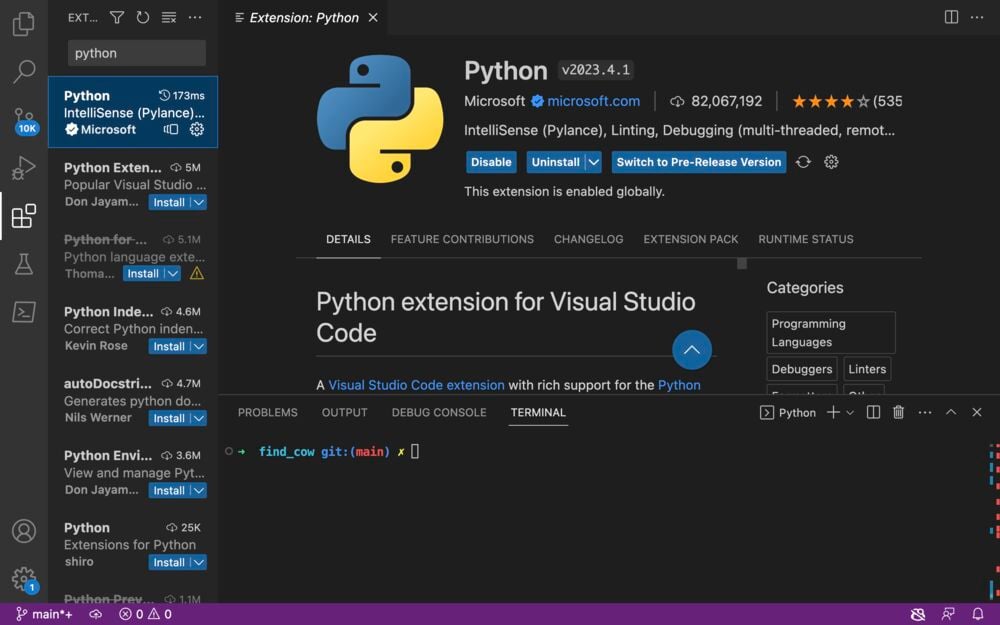Switch to the Debug Console panel
The height and width of the screenshot is (625, 1000).
438,412
